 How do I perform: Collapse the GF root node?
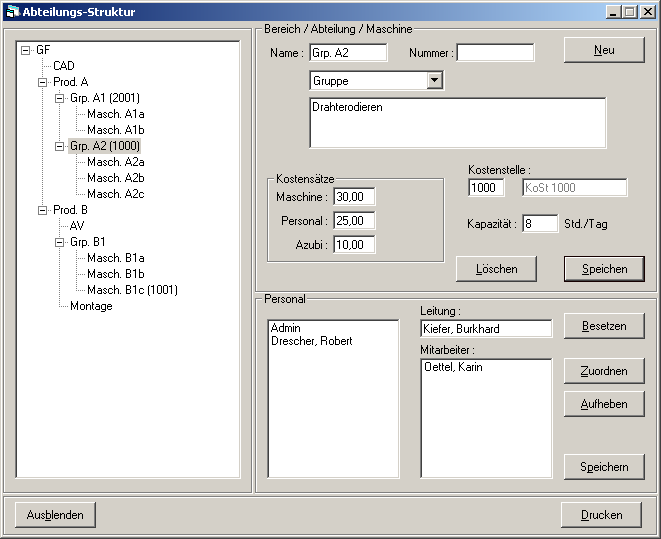(26, 50)
